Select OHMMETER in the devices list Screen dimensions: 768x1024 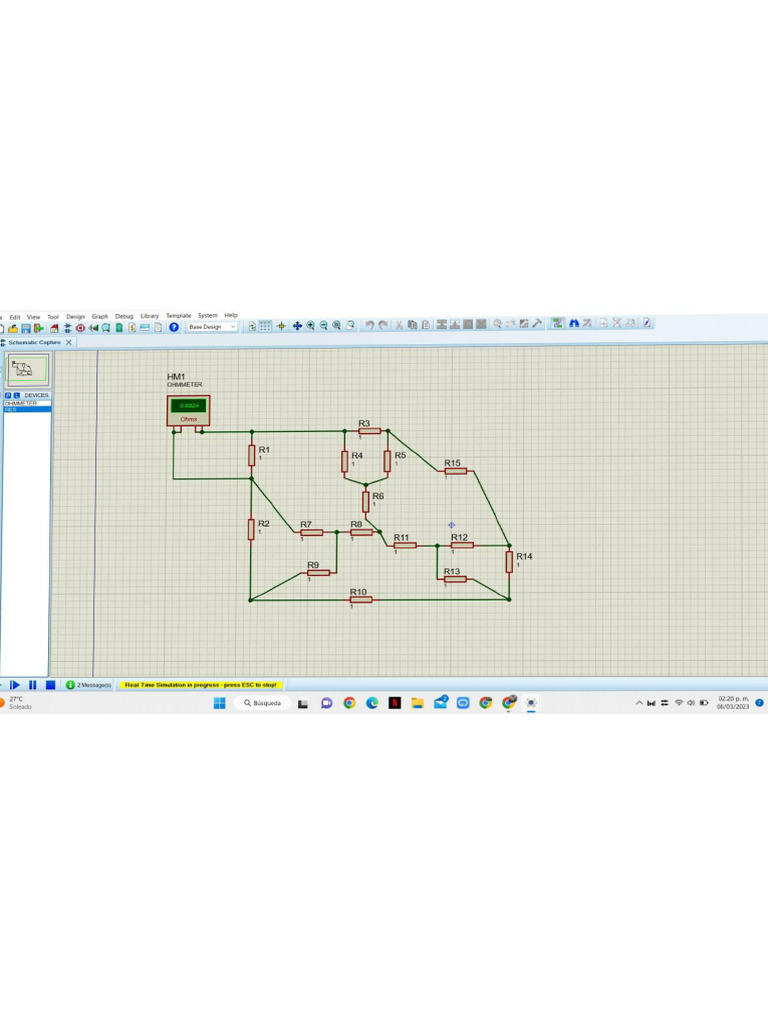21,403
